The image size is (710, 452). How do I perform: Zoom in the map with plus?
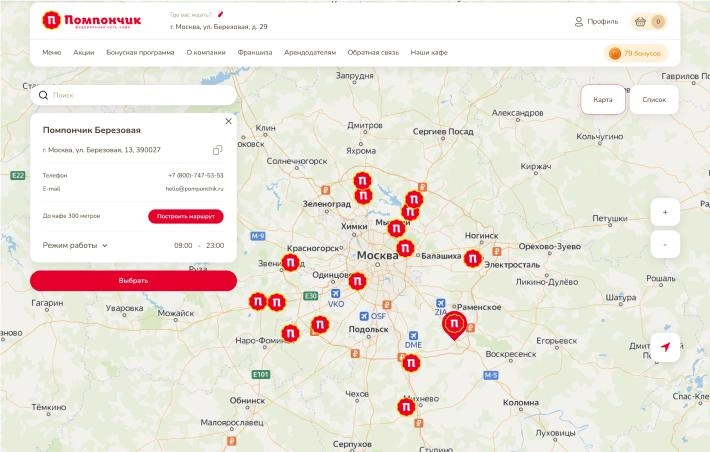point(665,212)
